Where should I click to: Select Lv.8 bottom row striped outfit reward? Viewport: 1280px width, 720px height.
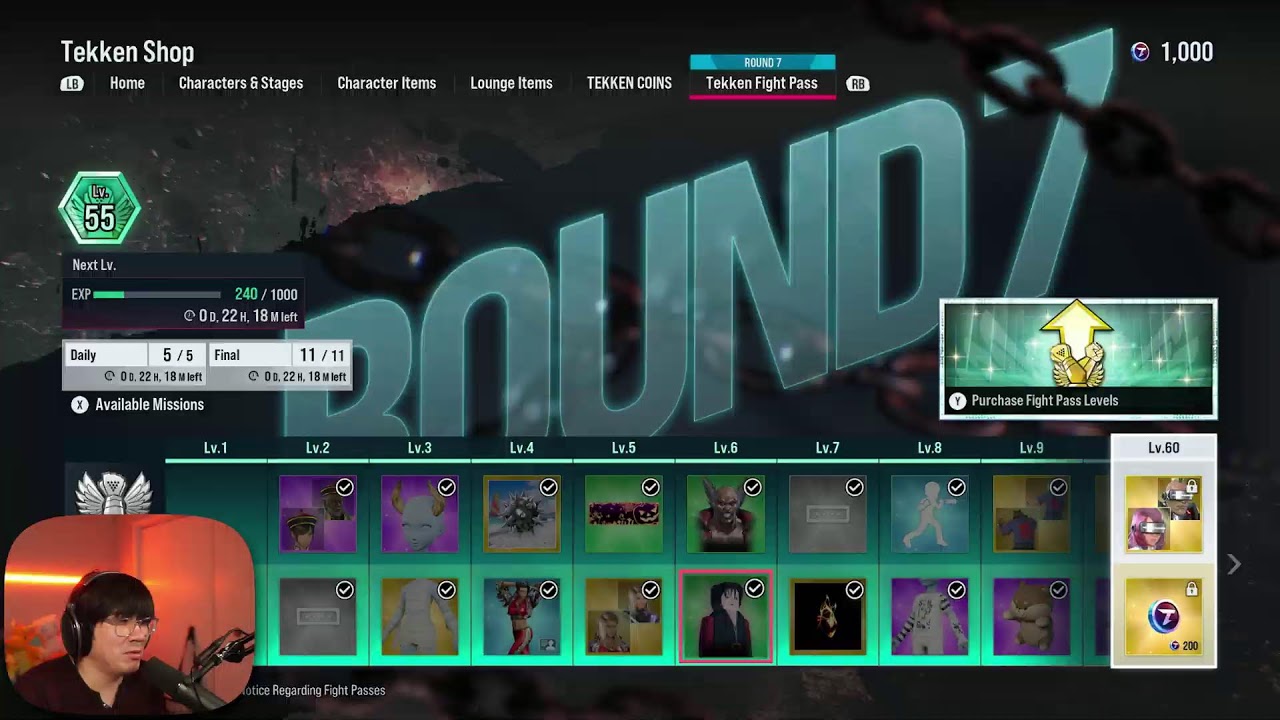coord(930,617)
